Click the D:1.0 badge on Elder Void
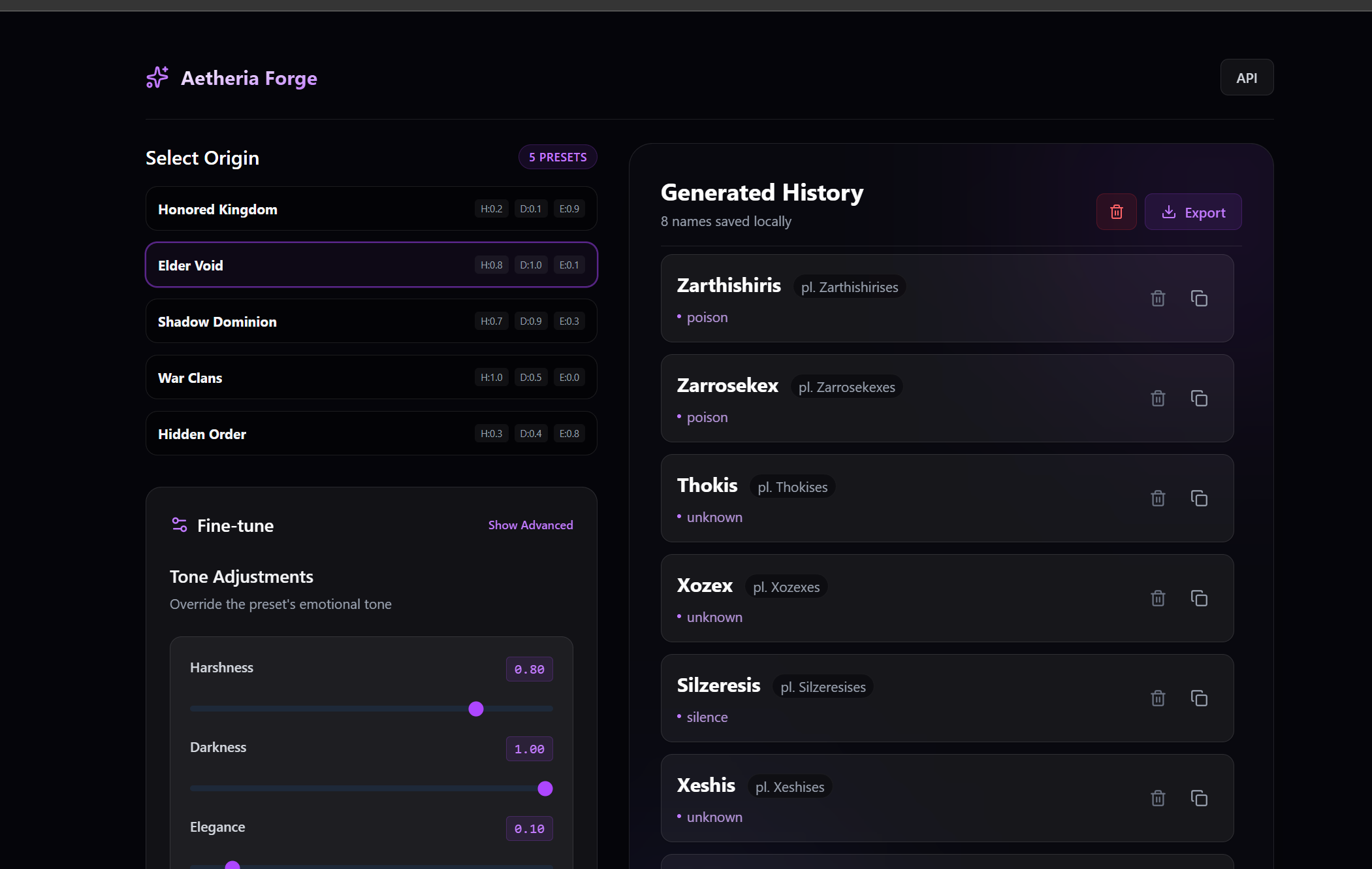1372x869 pixels. 531,265
